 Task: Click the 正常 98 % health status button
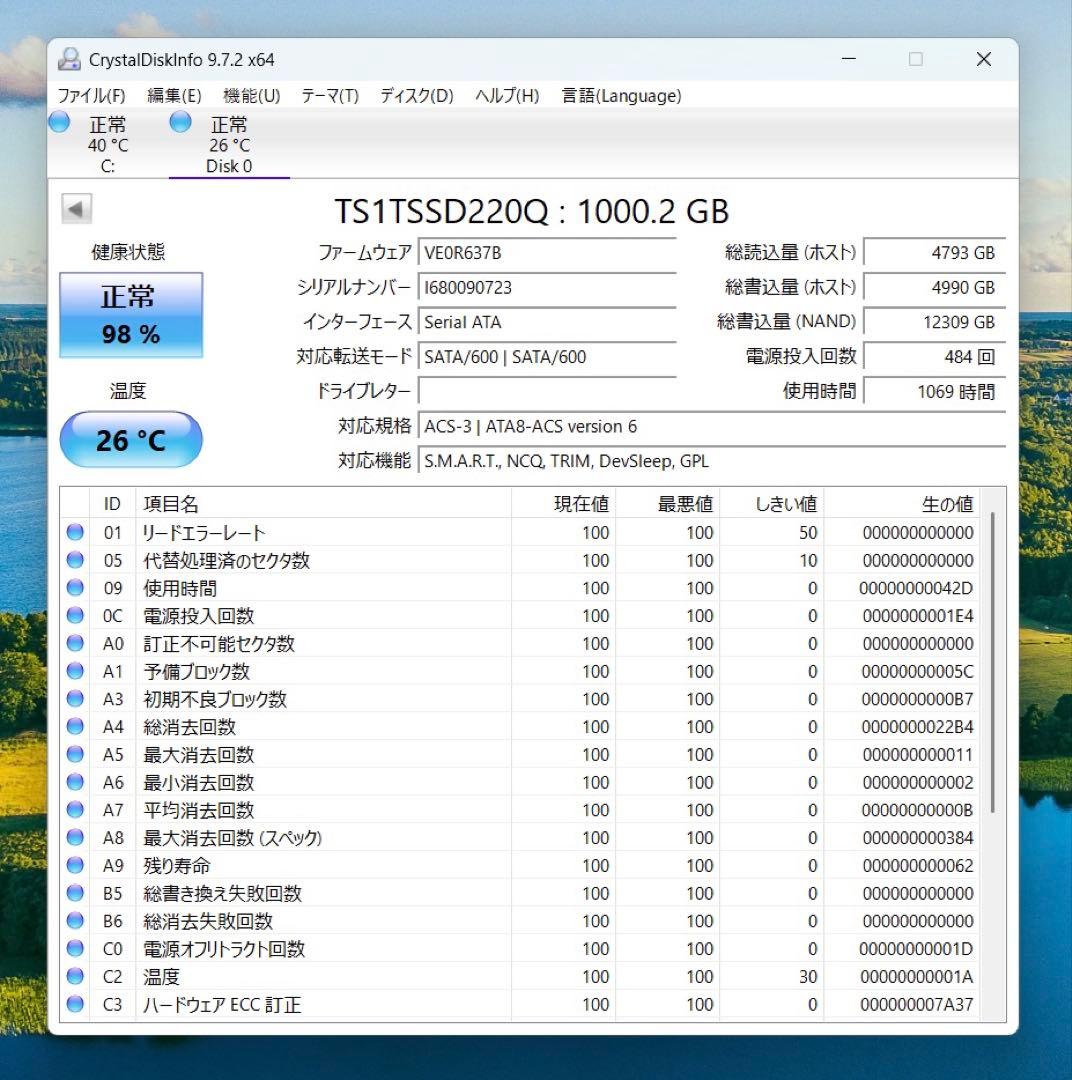pos(131,315)
